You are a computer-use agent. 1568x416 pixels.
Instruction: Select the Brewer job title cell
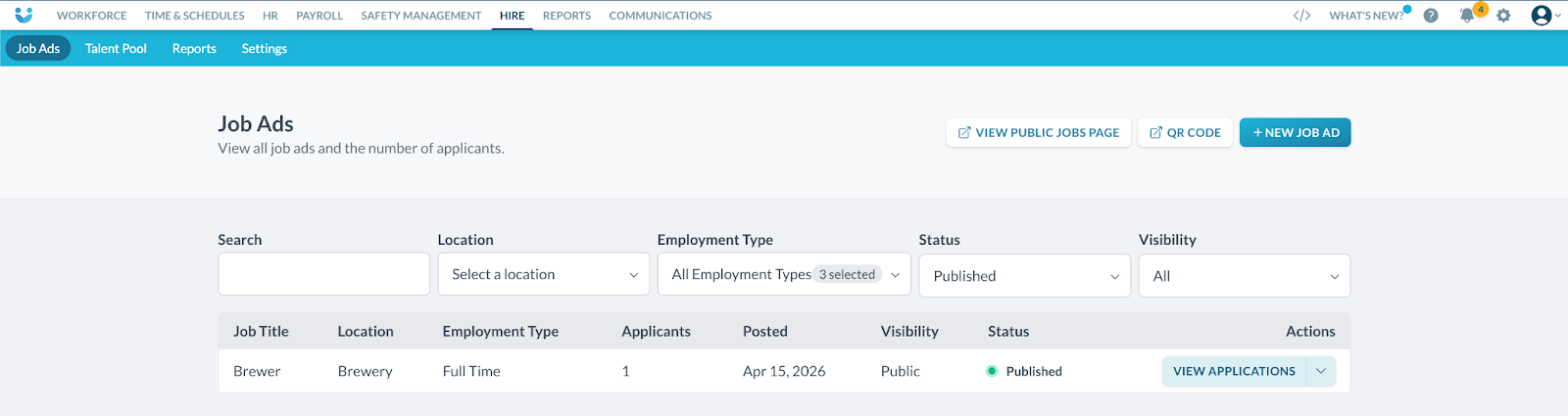coord(257,371)
